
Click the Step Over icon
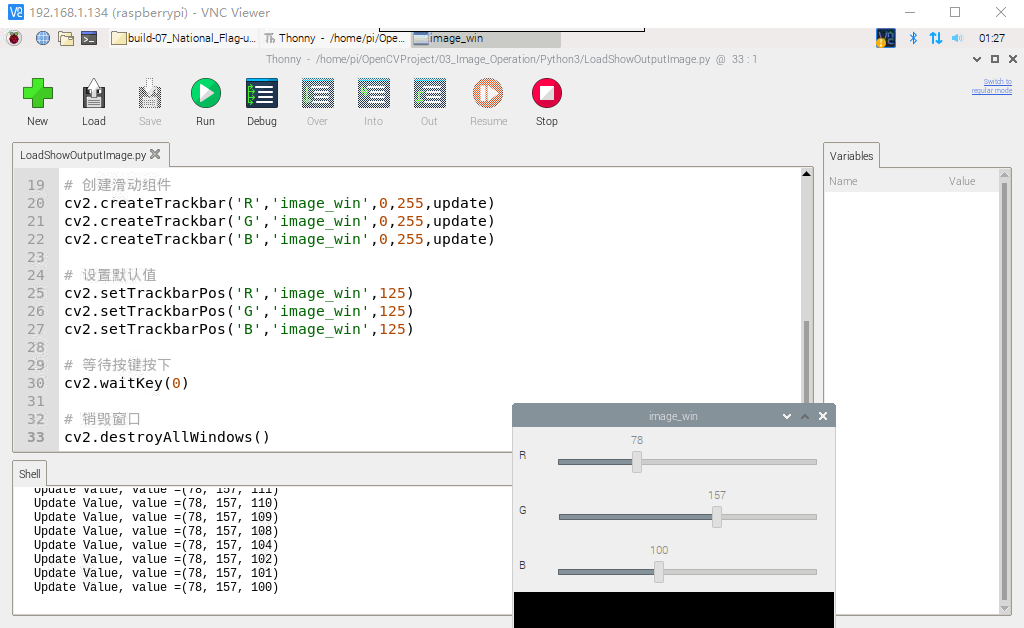tap(317, 93)
